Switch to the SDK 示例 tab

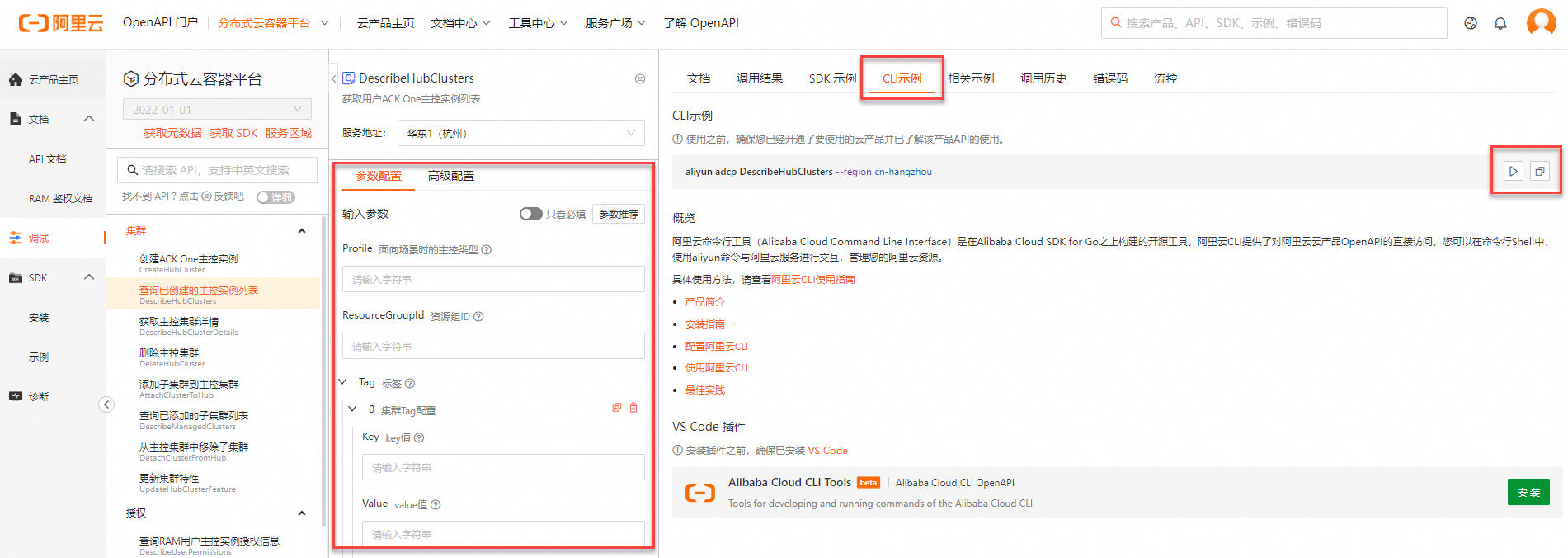(x=832, y=78)
